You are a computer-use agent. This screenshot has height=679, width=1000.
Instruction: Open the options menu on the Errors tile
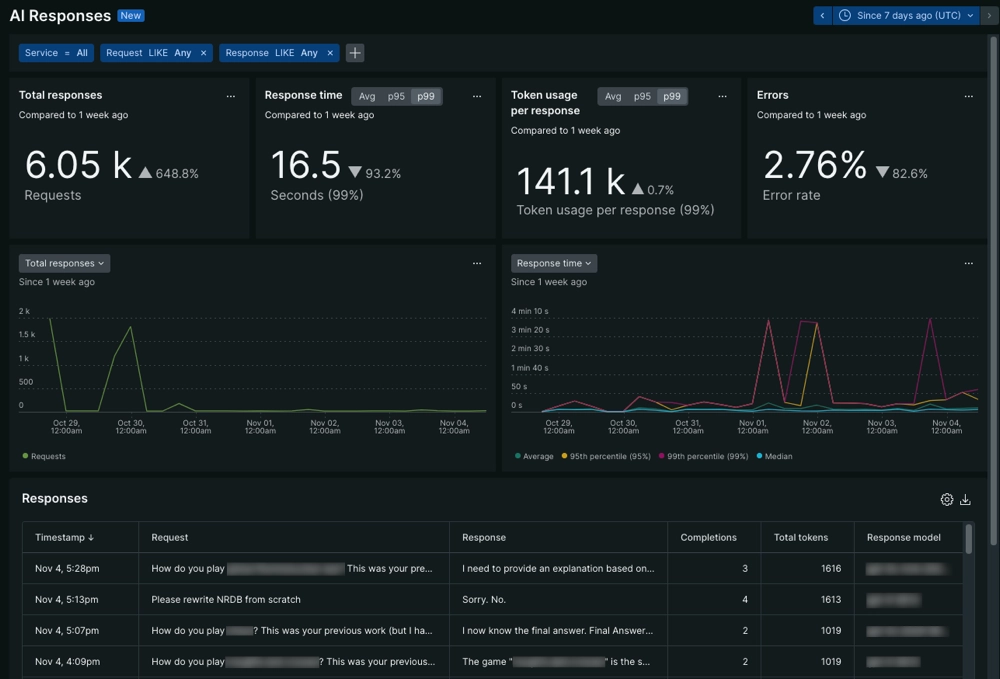pyautogui.click(x=968, y=96)
